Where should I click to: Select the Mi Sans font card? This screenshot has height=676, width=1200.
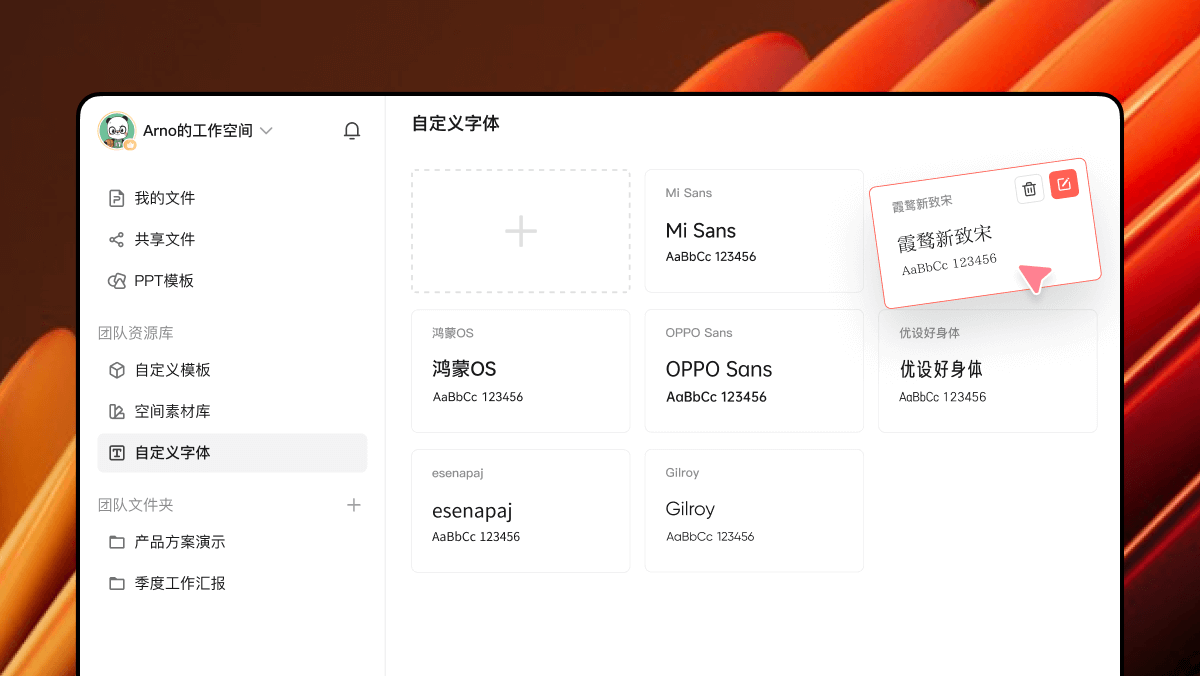pyautogui.click(x=754, y=231)
